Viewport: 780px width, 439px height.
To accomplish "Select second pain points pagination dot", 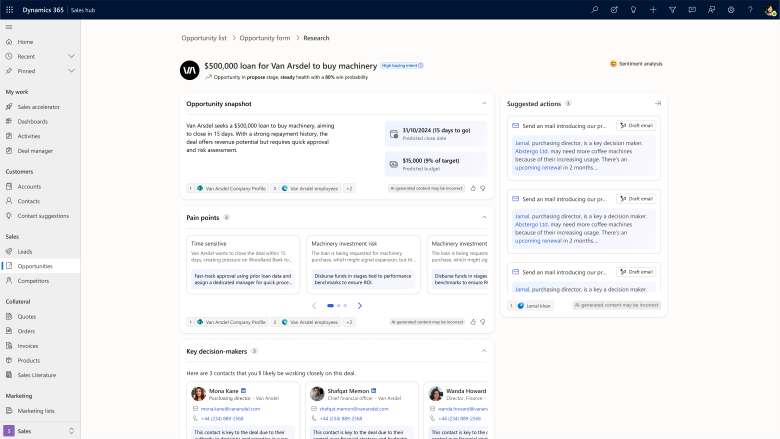I will [339, 306].
